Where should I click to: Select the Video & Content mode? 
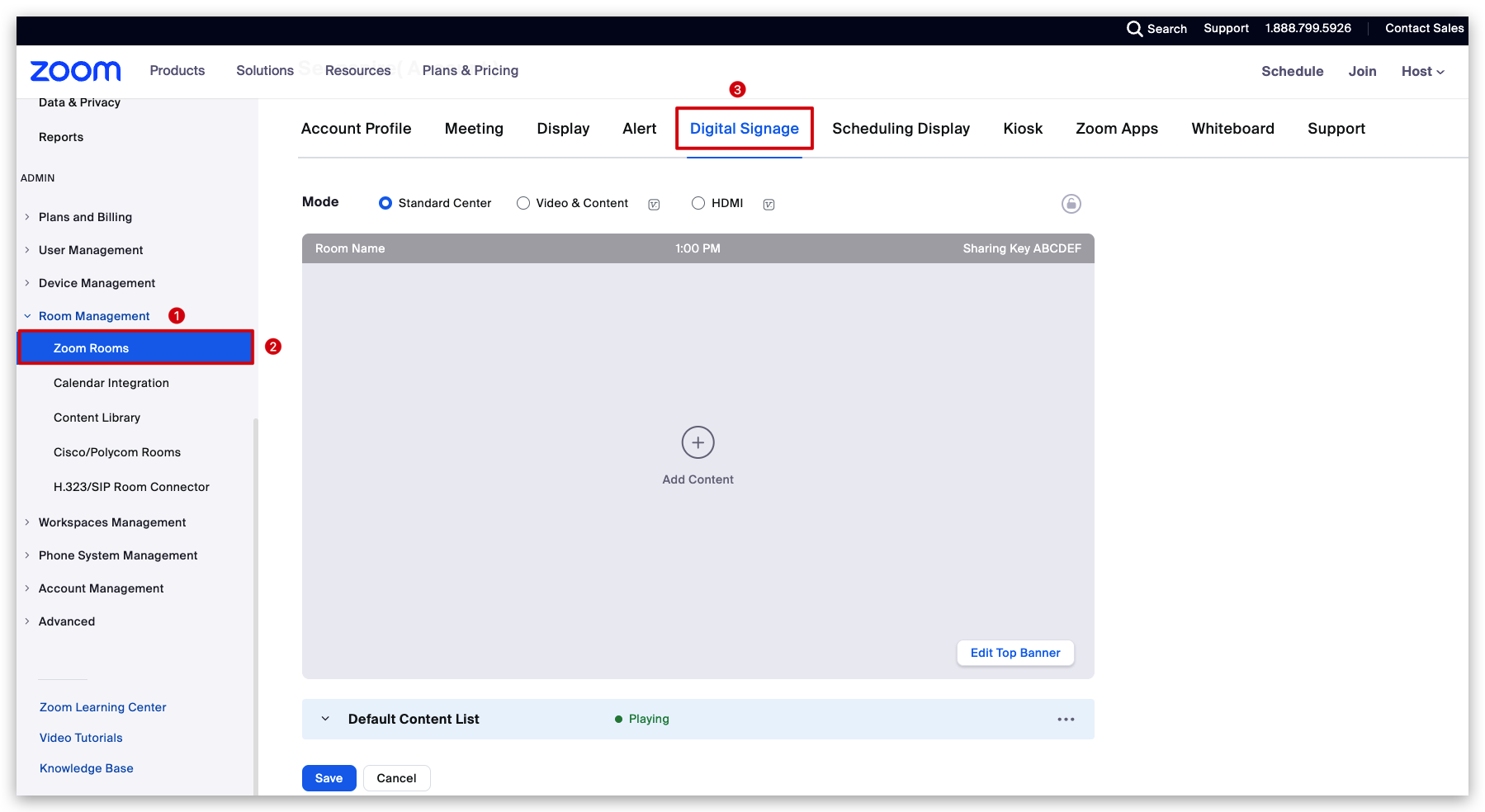point(523,203)
